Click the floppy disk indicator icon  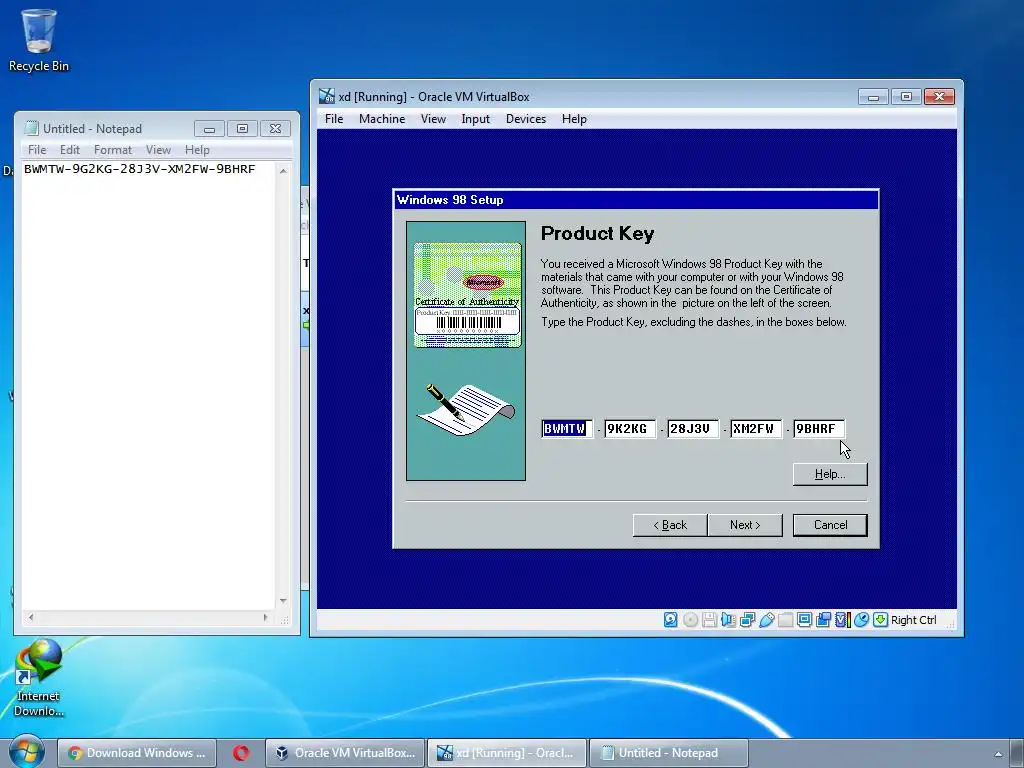(x=709, y=620)
